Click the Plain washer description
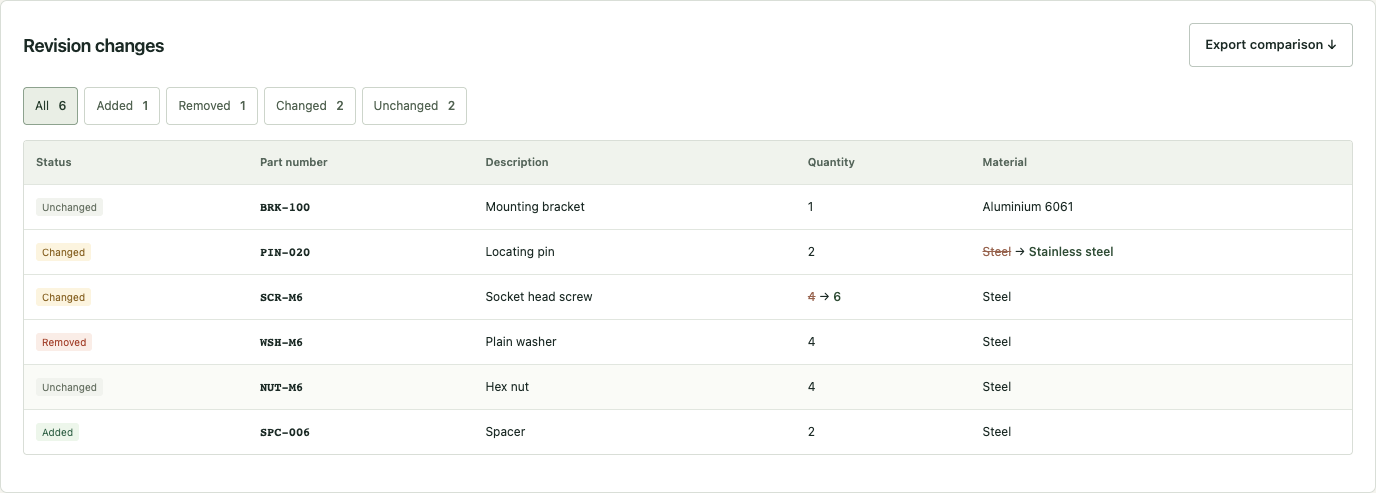Viewport: 1376px width, 493px height. click(521, 342)
